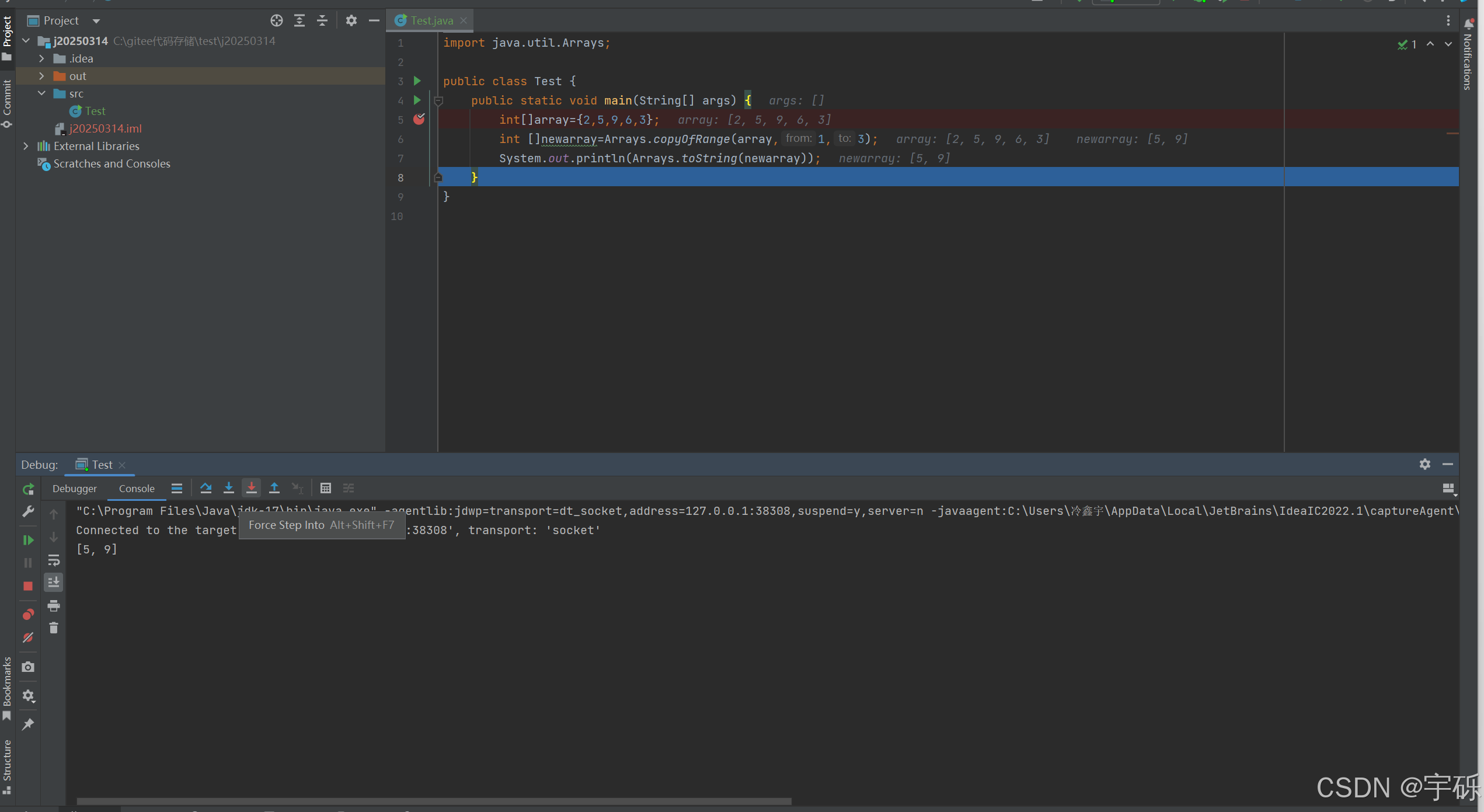Toggle the breakpoint on line 5
The width and height of the screenshot is (1484, 812).
coord(419,120)
